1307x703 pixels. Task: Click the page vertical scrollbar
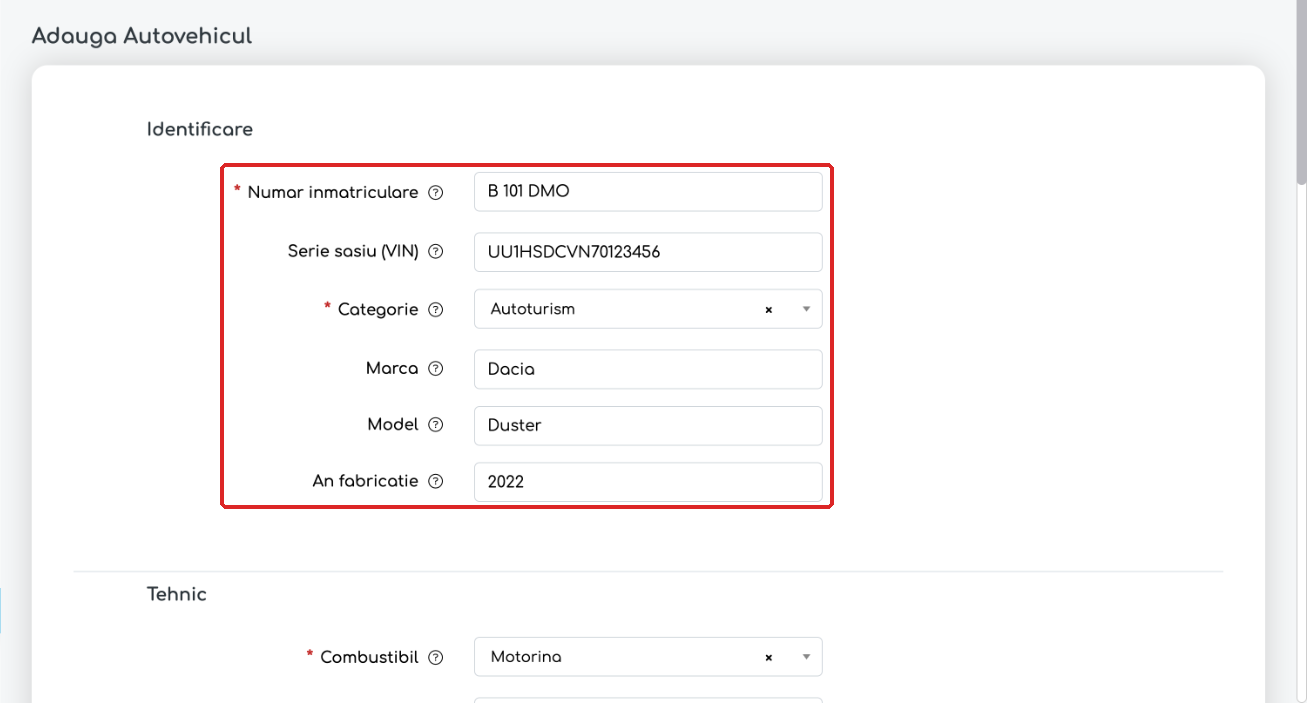coord(1301,92)
